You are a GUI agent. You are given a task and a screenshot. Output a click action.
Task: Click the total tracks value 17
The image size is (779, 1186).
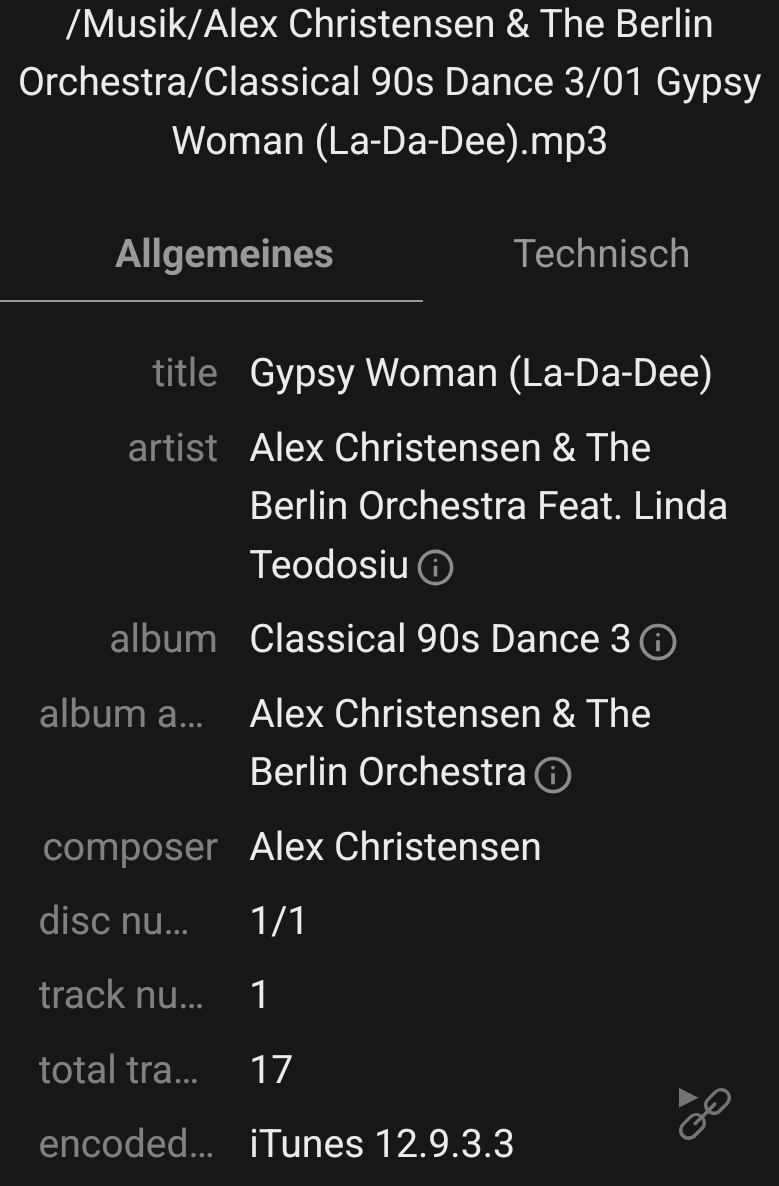(x=271, y=1070)
